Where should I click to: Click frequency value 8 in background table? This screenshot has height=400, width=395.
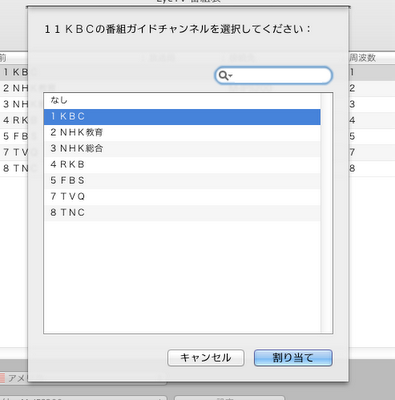tap(352, 168)
